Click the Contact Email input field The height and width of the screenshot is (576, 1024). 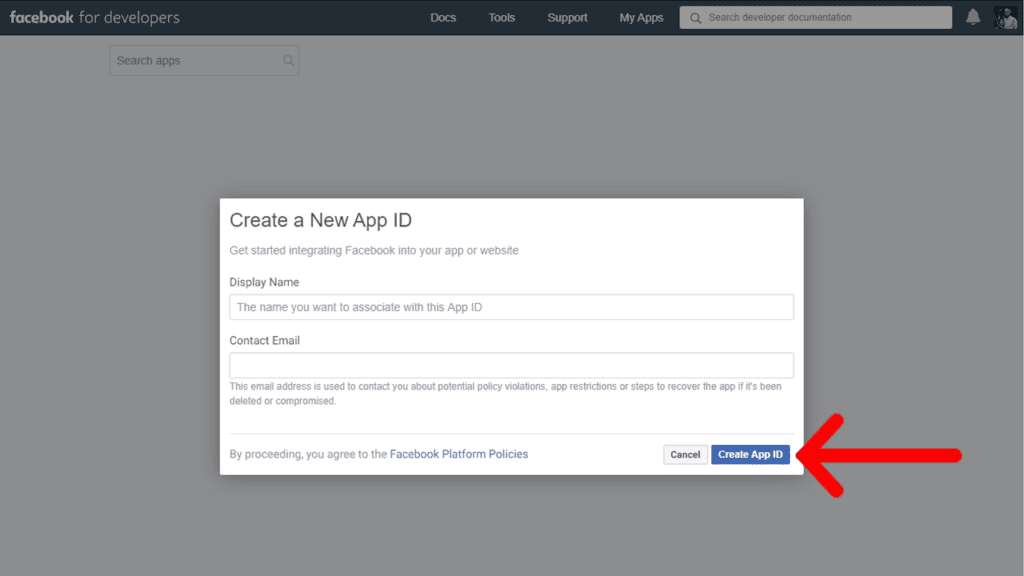click(x=511, y=365)
